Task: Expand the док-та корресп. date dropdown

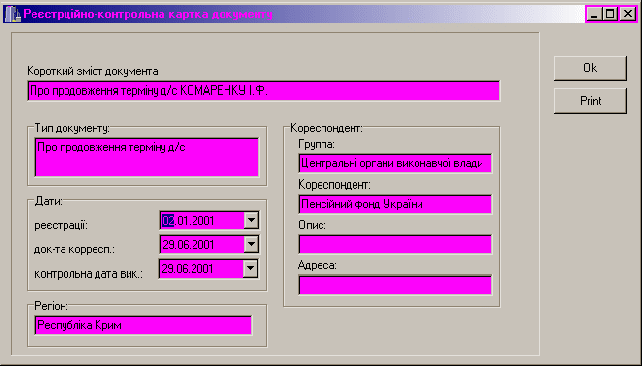Action: (x=251, y=245)
